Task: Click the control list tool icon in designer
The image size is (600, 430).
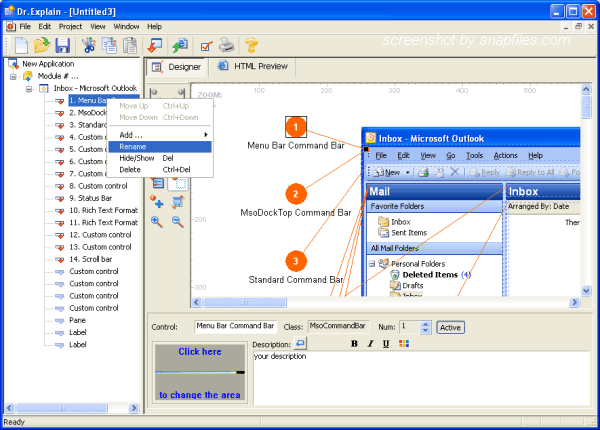Action: (x=158, y=183)
